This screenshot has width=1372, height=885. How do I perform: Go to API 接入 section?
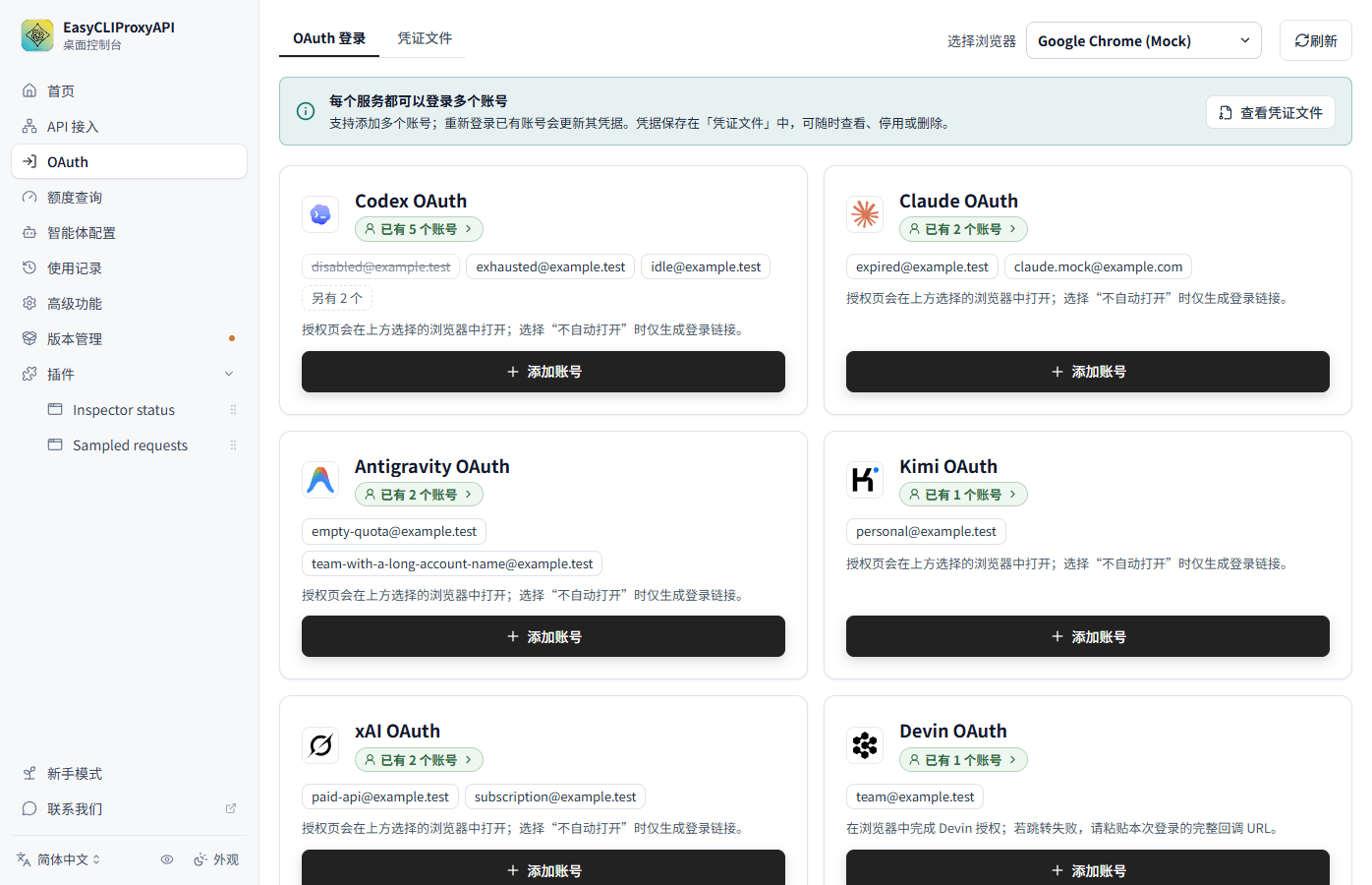click(x=129, y=127)
